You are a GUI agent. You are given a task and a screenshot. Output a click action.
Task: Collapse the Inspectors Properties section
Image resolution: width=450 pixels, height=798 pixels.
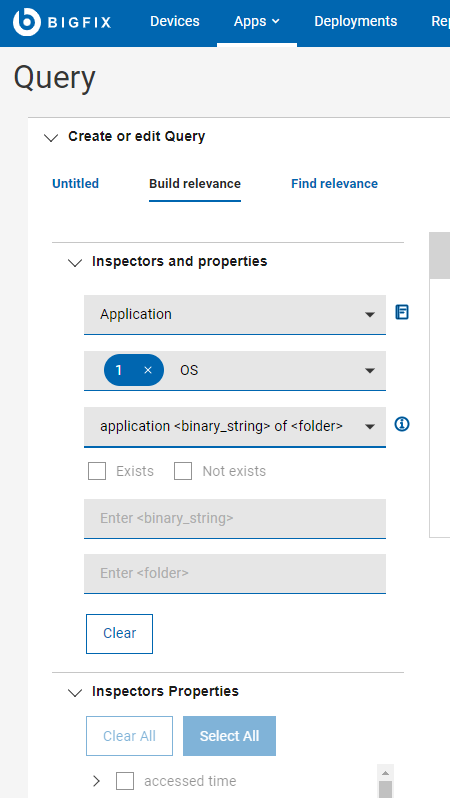(x=75, y=692)
